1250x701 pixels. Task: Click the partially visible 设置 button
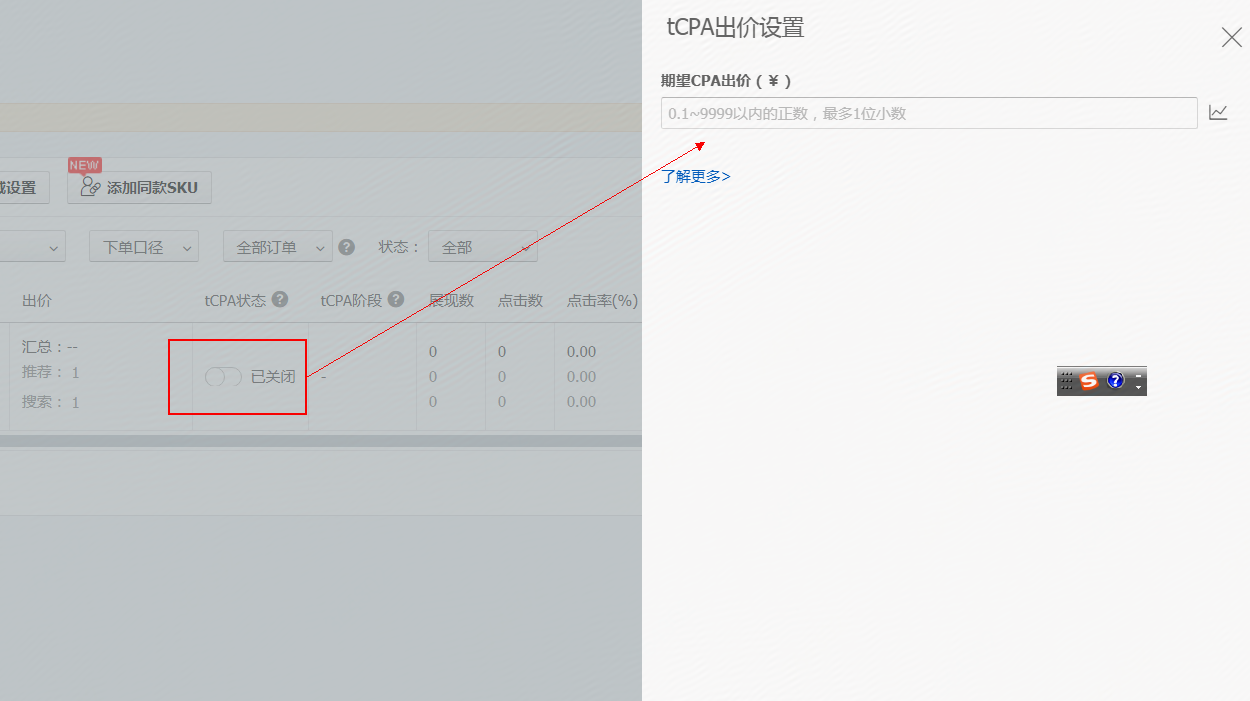click(24, 187)
